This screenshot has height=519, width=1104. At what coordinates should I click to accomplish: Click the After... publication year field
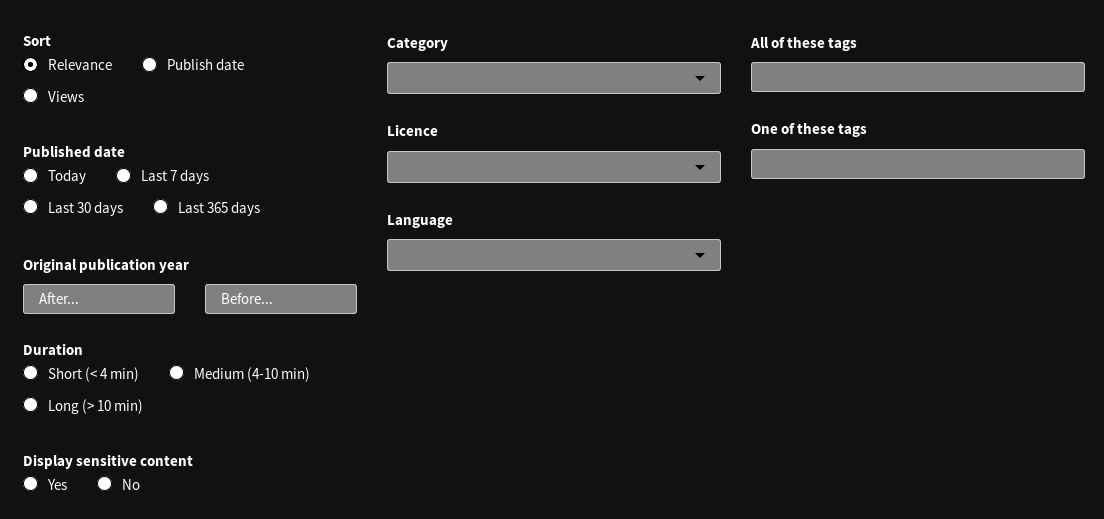coord(99,299)
